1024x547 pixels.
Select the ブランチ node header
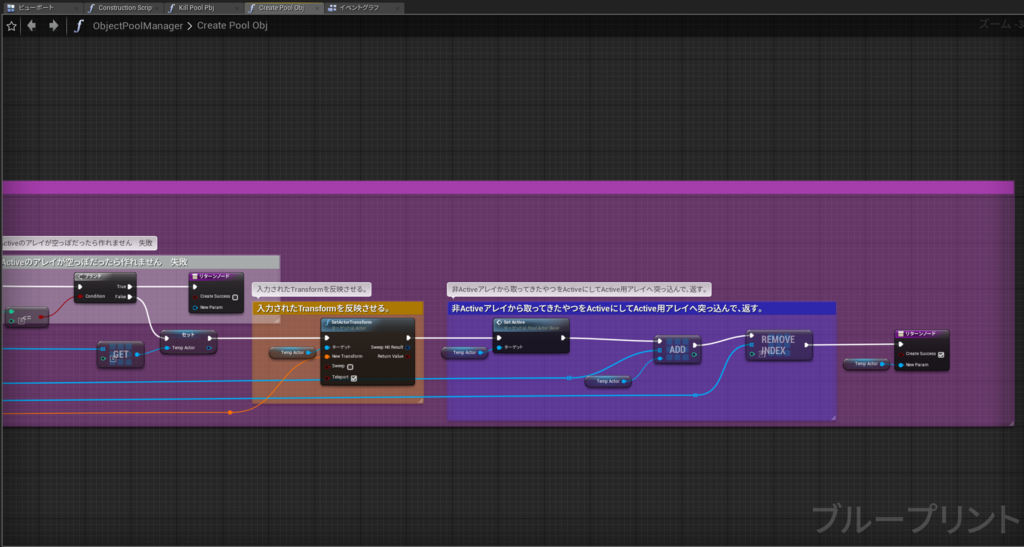[105, 277]
